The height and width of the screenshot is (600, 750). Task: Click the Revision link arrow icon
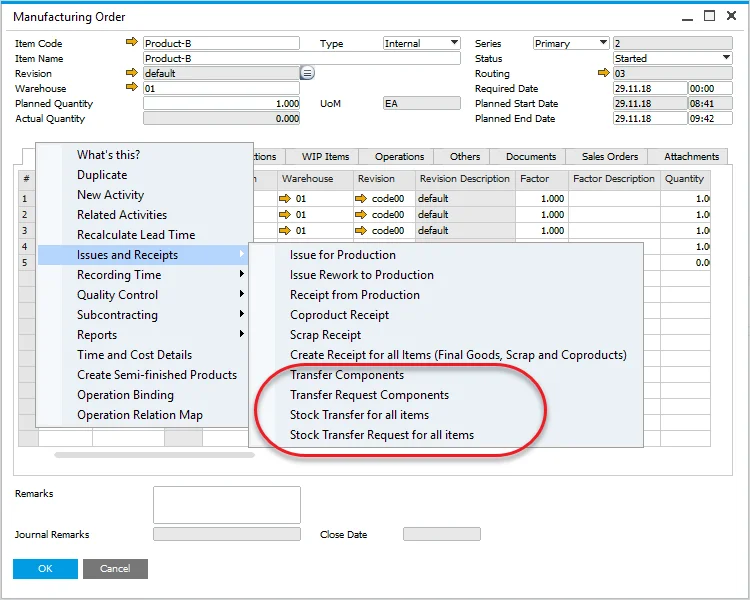pos(132,73)
